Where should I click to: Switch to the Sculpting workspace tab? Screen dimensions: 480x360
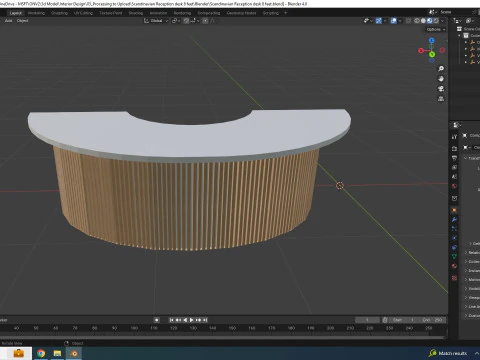point(59,13)
